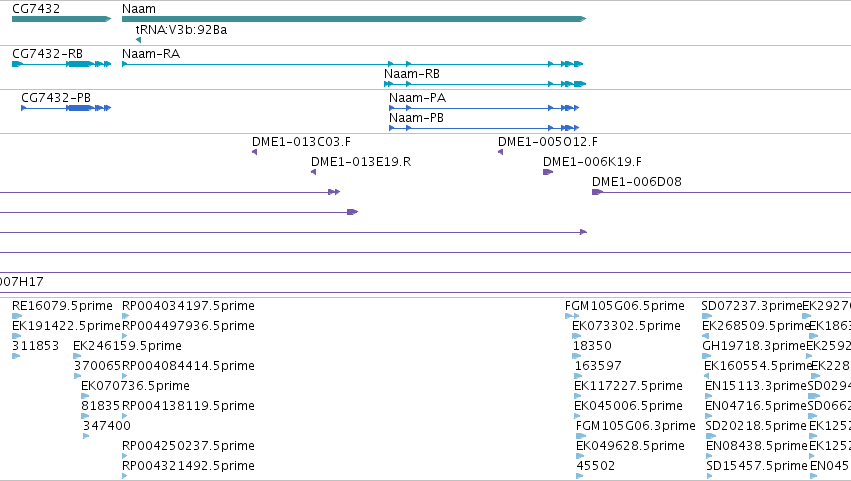The width and height of the screenshot is (851, 481).
Task: Click the RP004034197.5prime arrow
Action: (125, 316)
